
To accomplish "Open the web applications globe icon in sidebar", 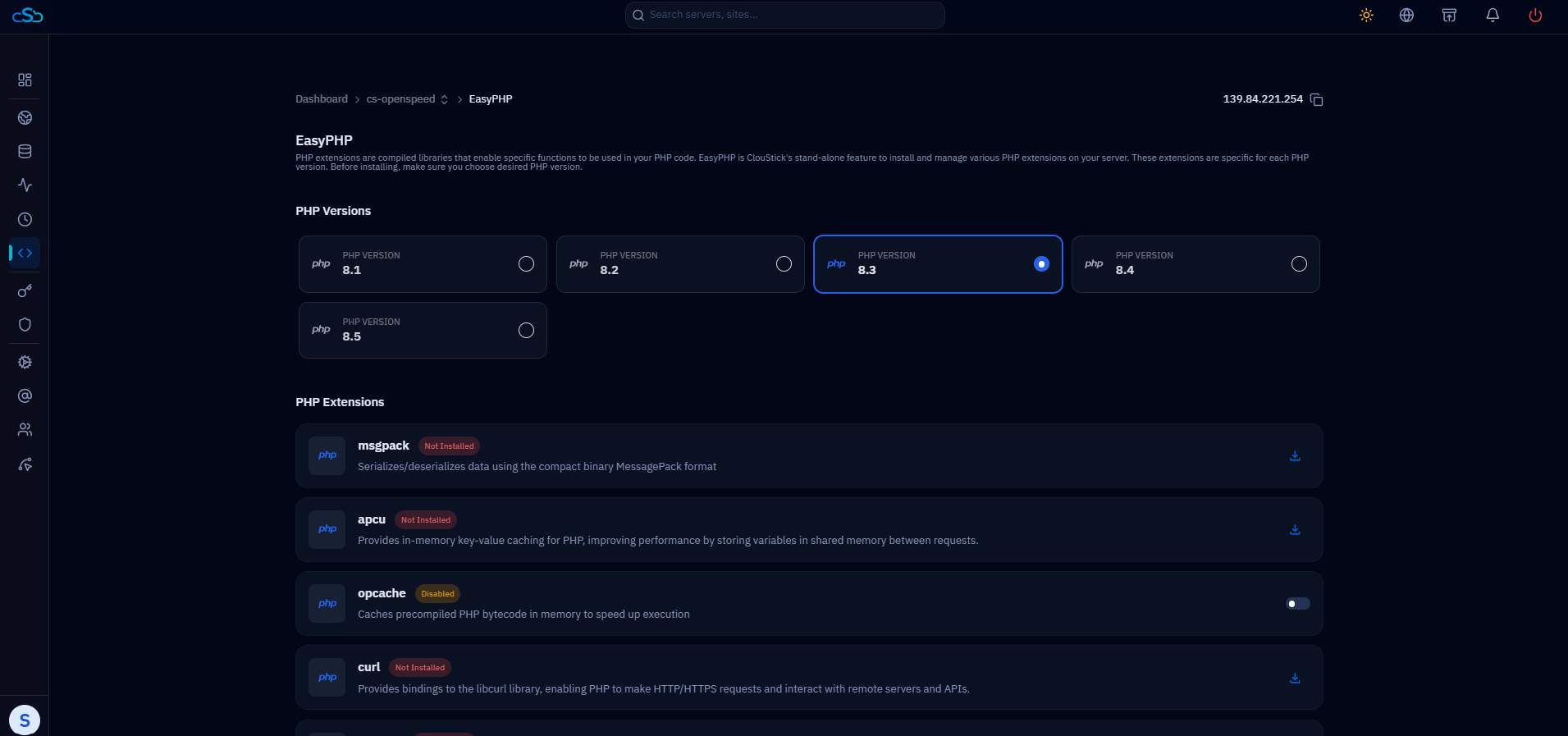I will pyautogui.click(x=25, y=117).
